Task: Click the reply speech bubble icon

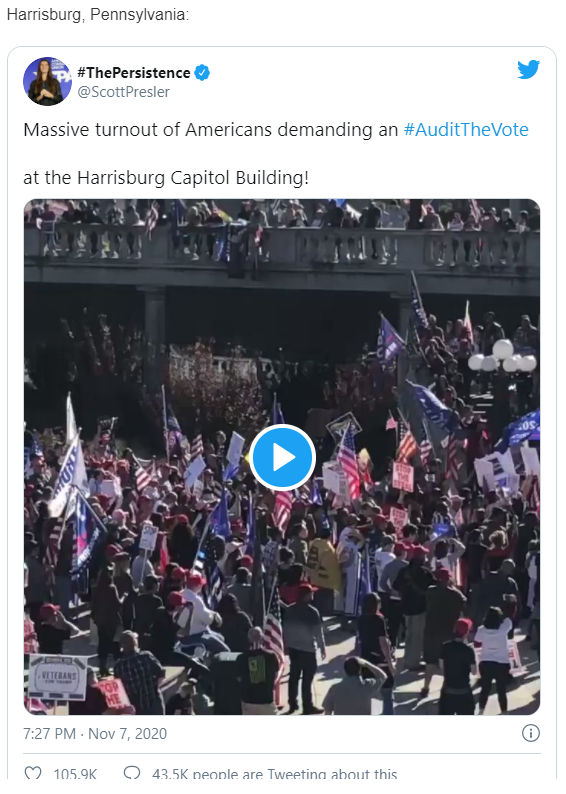Action: click(132, 773)
